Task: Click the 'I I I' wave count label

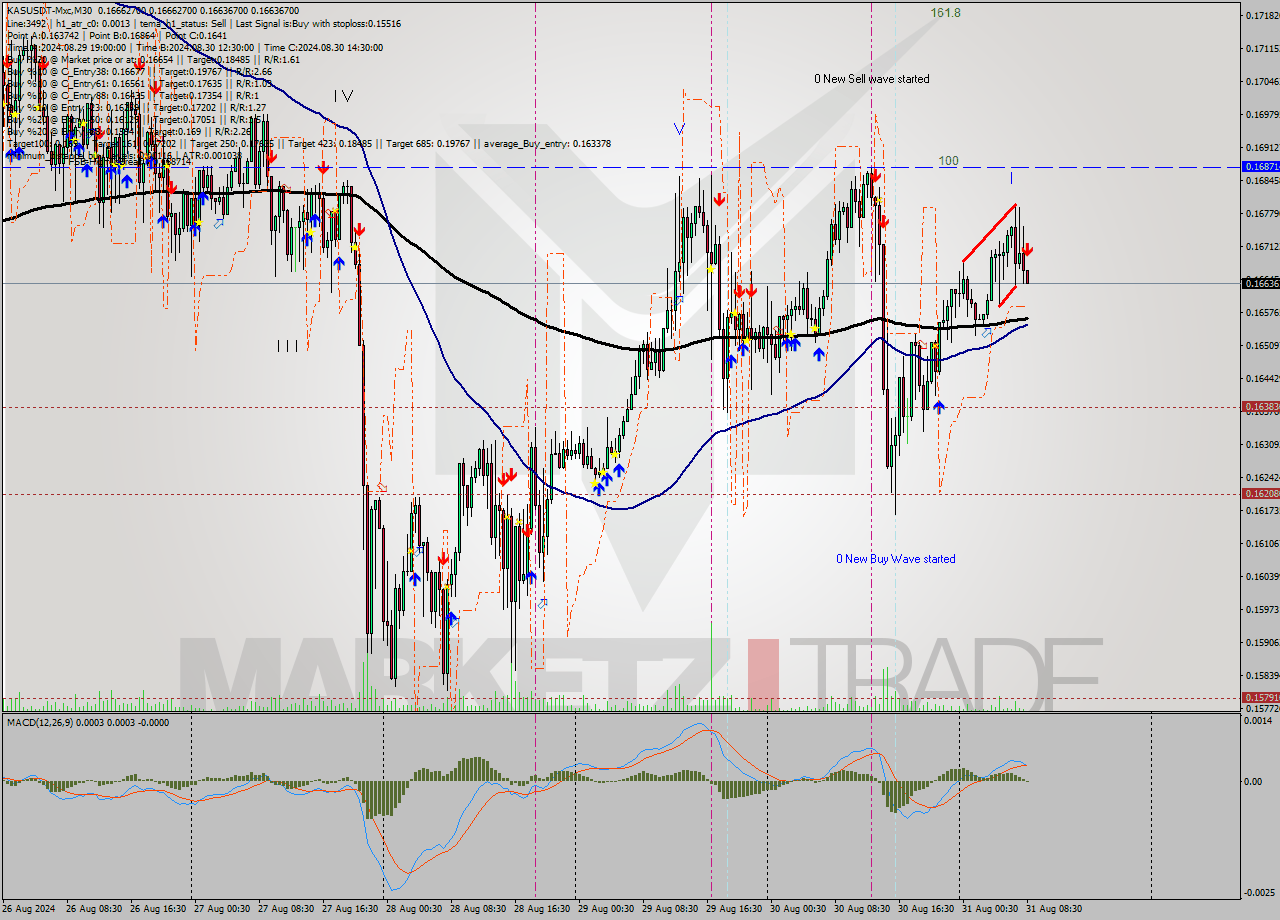Action: point(288,346)
